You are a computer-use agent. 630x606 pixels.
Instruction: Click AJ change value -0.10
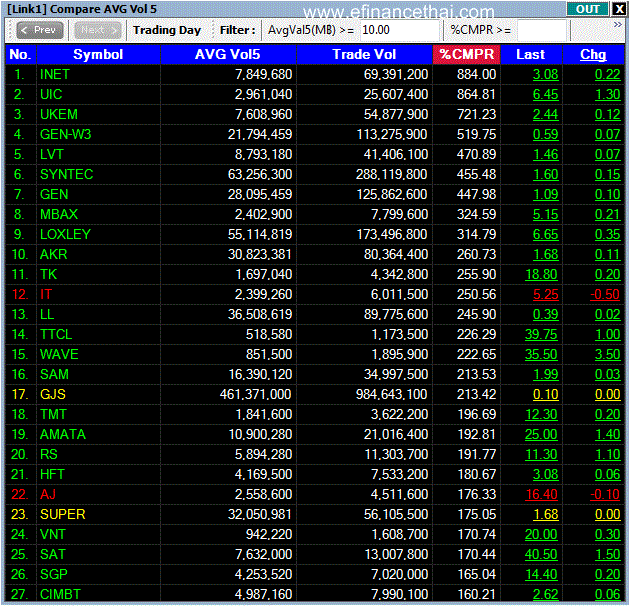tap(605, 494)
